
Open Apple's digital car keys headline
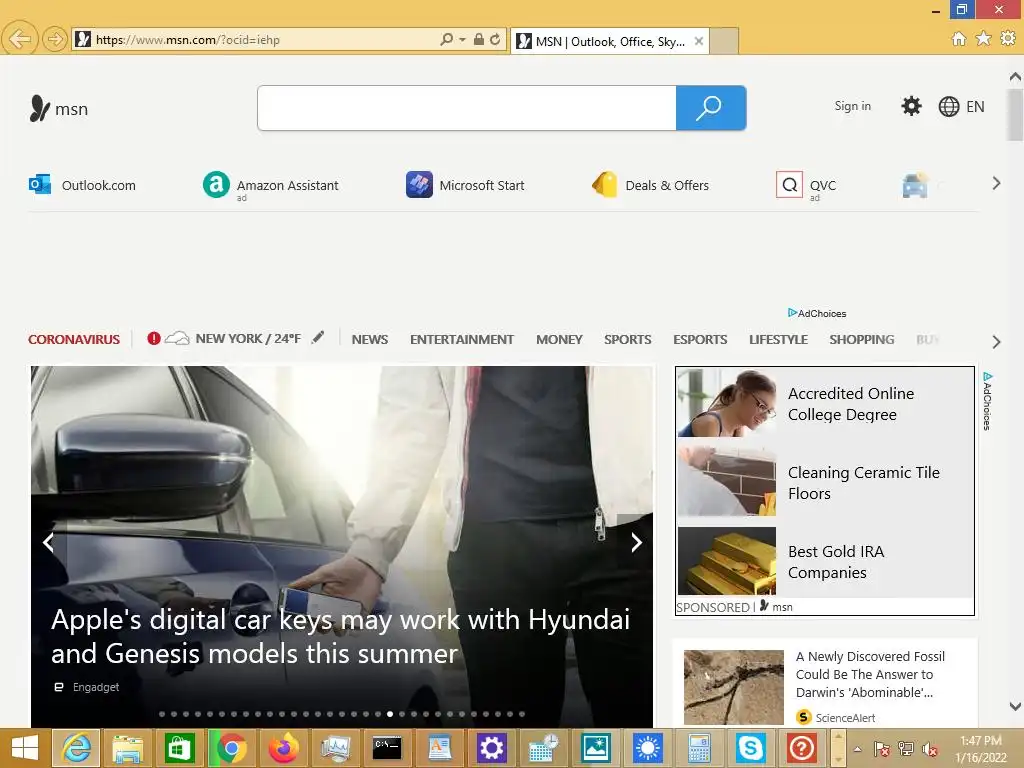pos(340,636)
